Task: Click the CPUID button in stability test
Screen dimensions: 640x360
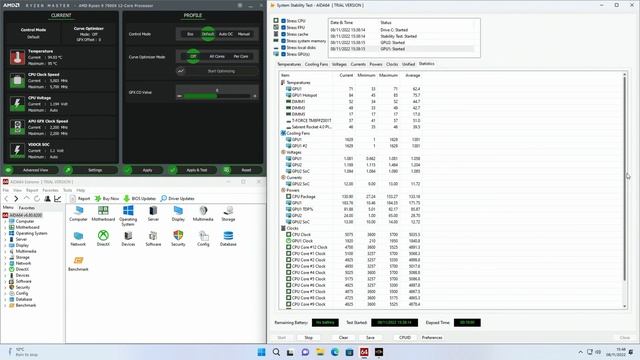Action: click(x=405, y=338)
